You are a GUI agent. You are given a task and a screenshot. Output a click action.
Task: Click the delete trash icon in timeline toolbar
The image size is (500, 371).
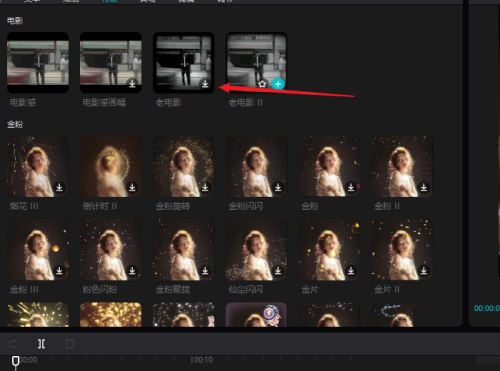(70, 344)
